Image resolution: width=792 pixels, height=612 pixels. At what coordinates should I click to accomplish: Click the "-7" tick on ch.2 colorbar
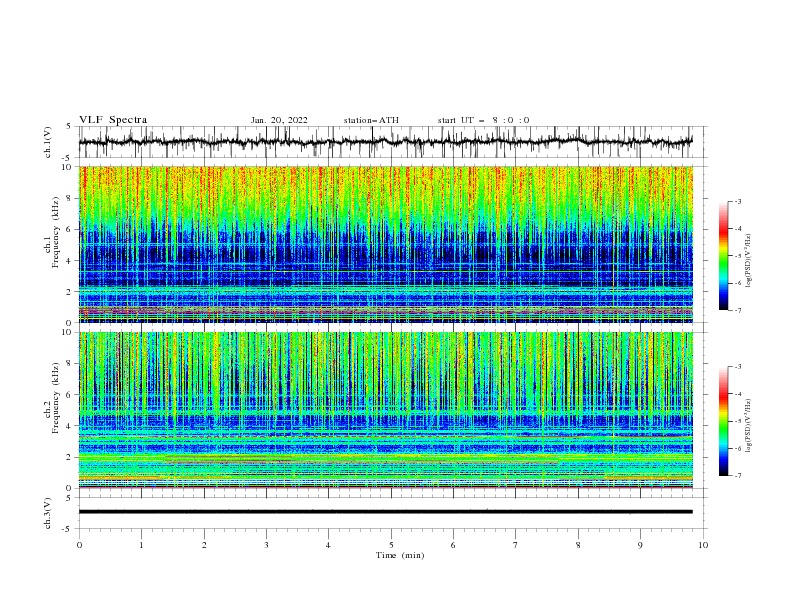[x=738, y=476]
